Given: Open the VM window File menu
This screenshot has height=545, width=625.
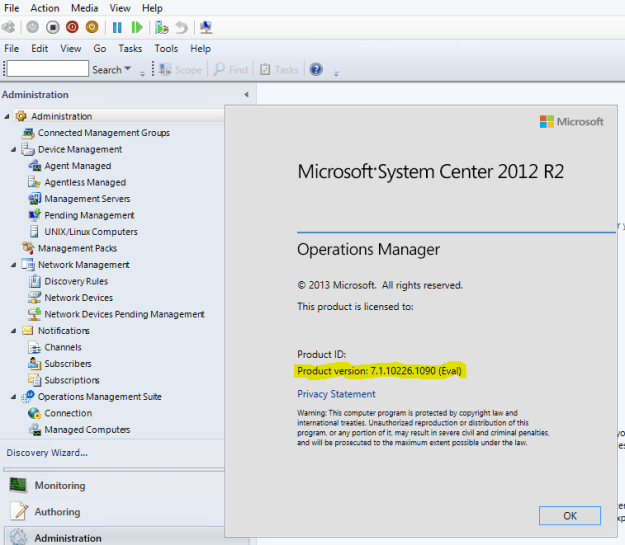Looking at the screenshot, I should [x=12, y=8].
